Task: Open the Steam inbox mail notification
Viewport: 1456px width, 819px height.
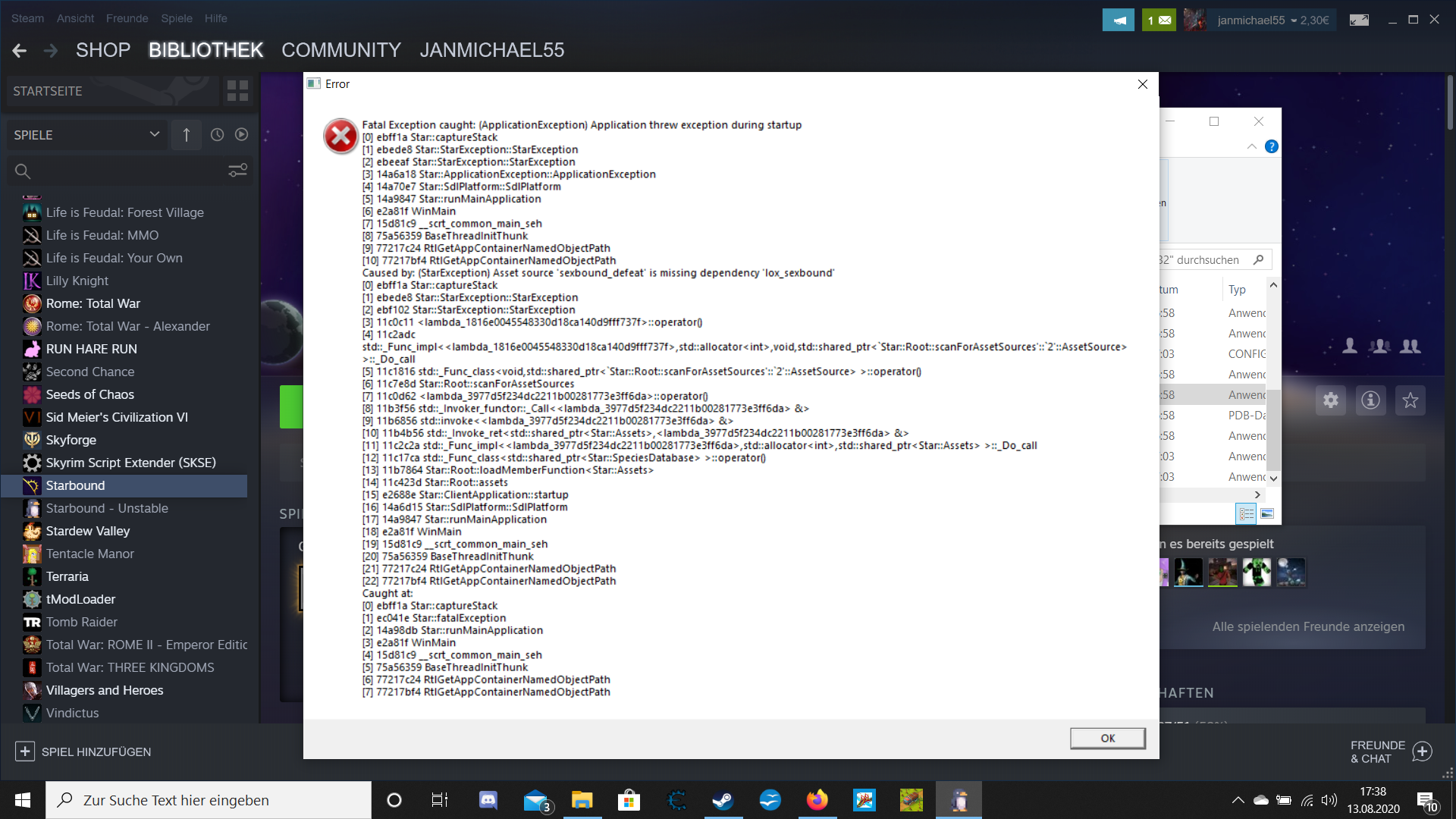Action: (1159, 20)
